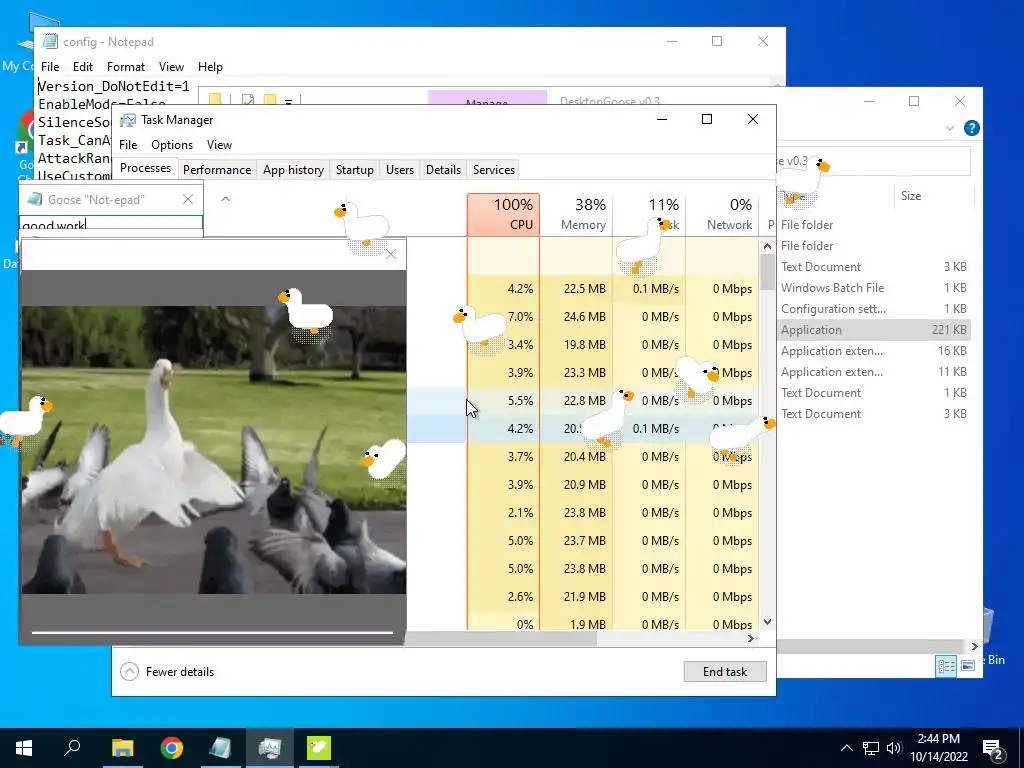Select the 24.6 MB memory cell
This screenshot has height=768, width=1024.
click(x=577, y=317)
